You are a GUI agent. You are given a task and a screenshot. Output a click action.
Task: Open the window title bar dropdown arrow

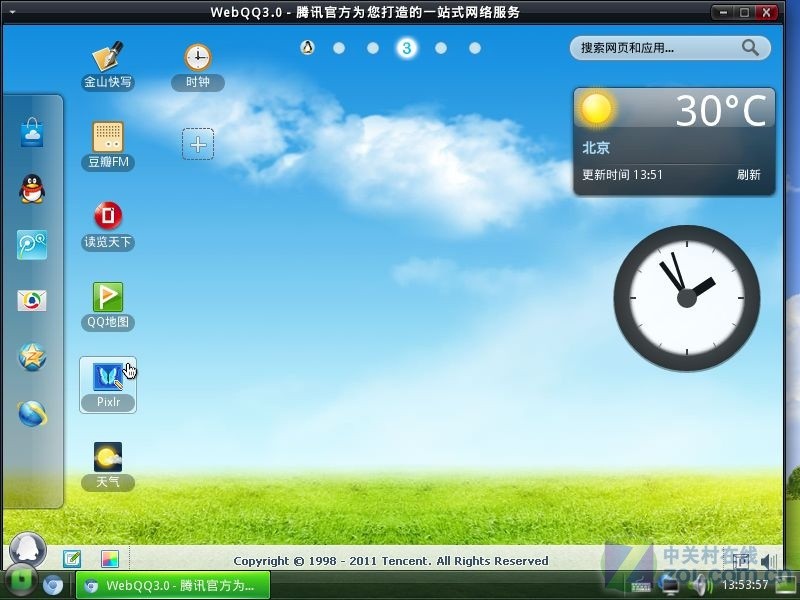click(12, 11)
